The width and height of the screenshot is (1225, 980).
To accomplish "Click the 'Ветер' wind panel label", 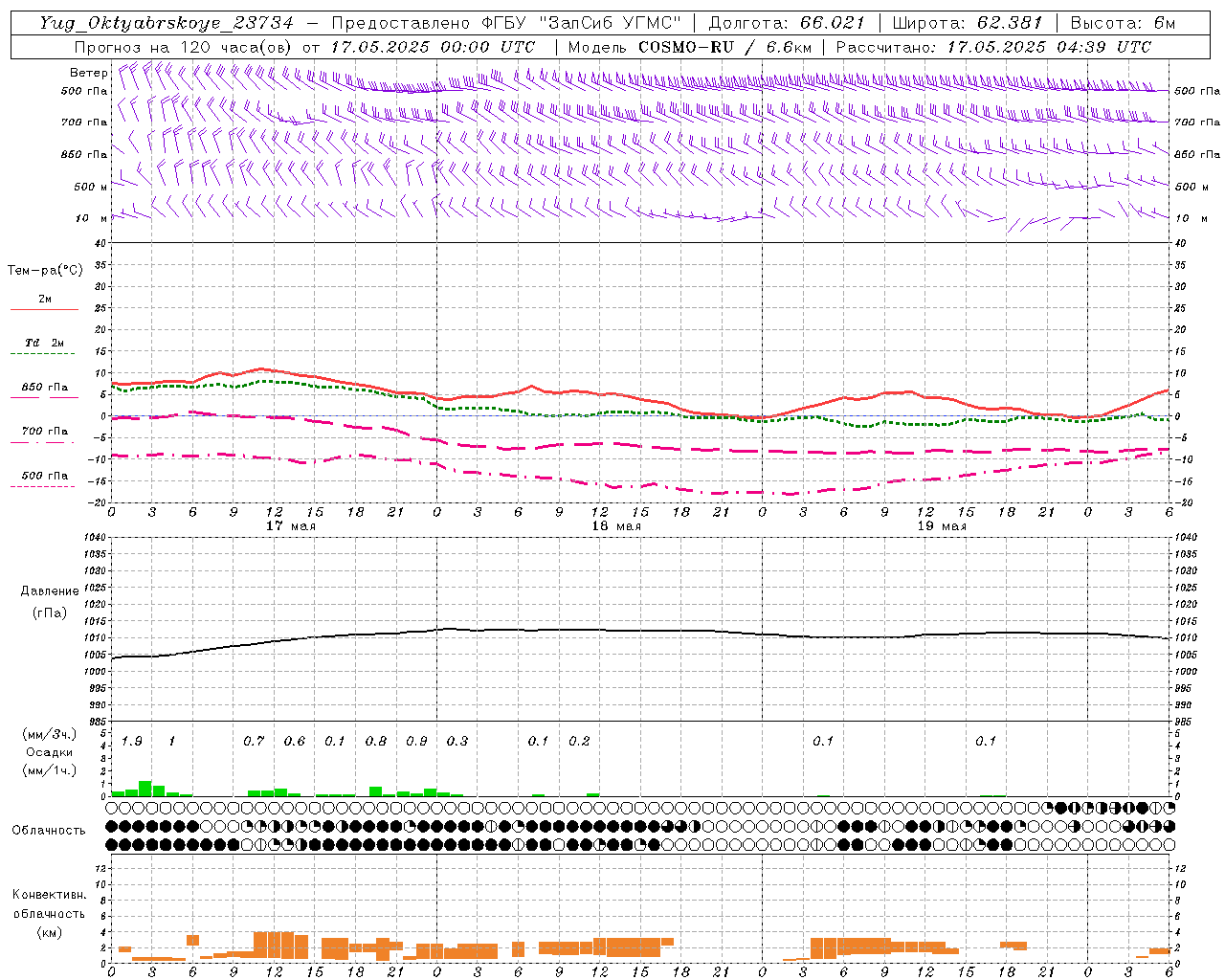I will coord(89,73).
